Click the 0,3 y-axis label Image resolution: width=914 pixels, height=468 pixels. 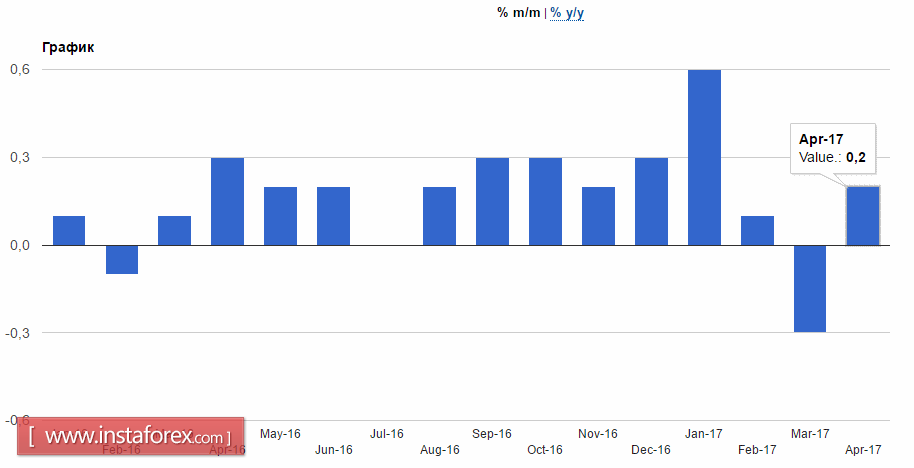[20, 157]
